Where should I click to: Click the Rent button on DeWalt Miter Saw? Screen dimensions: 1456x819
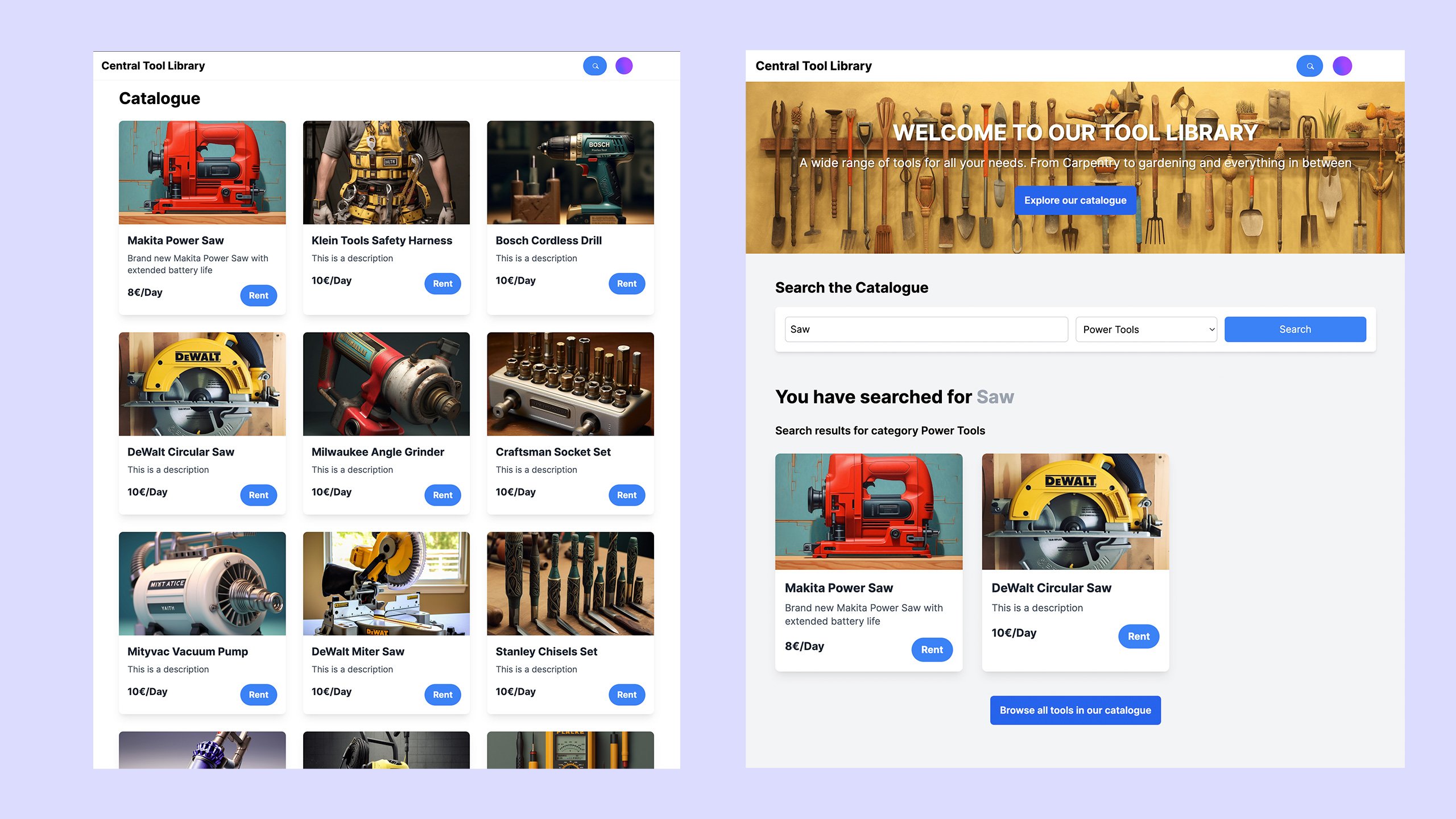click(442, 694)
